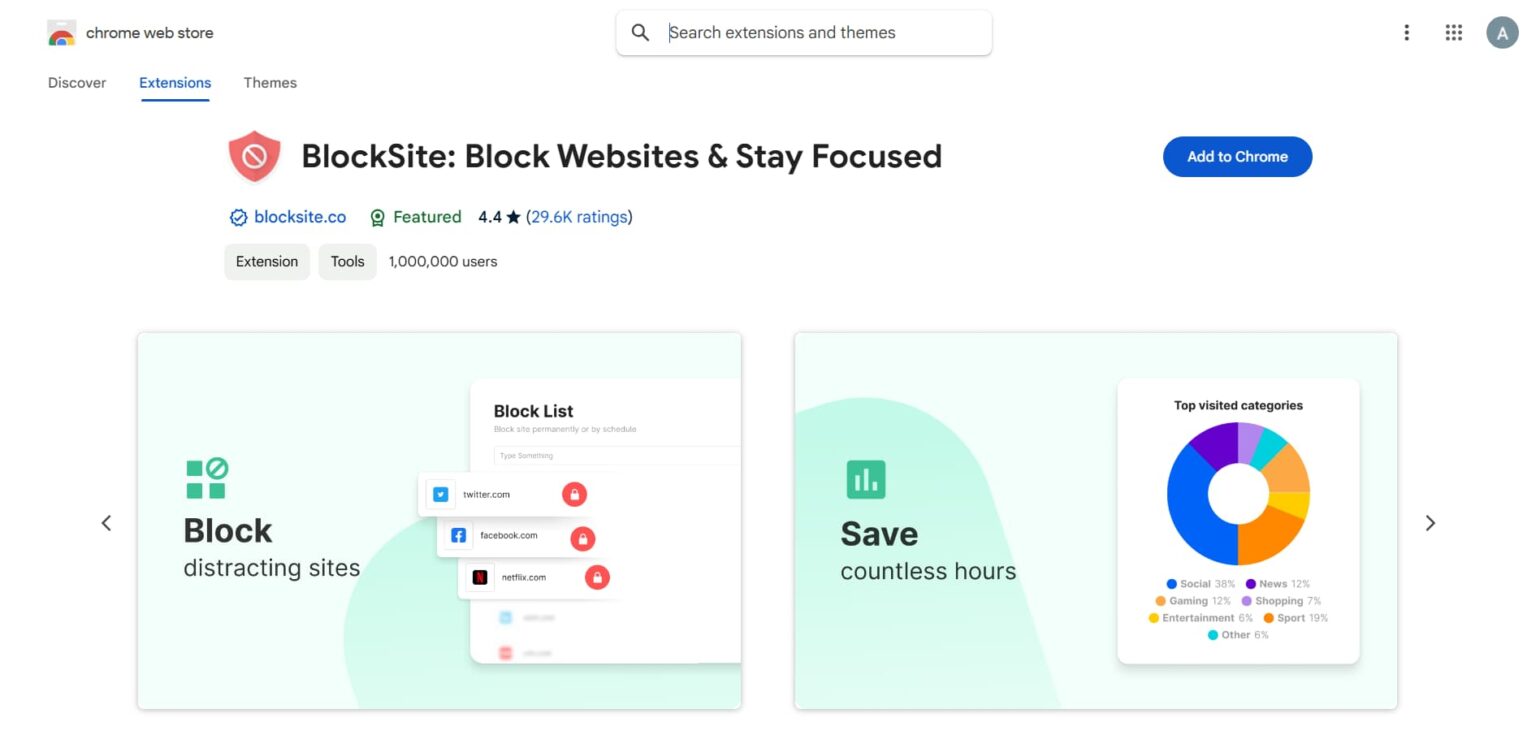Open the three-dot more options menu
The width and height of the screenshot is (1536, 735).
point(1406,33)
